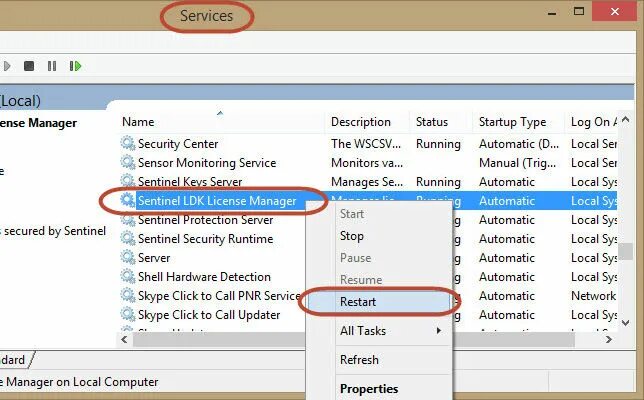The height and width of the screenshot is (400, 644).
Task: Choose Restart from the context menu
Action: pyautogui.click(x=358, y=300)
